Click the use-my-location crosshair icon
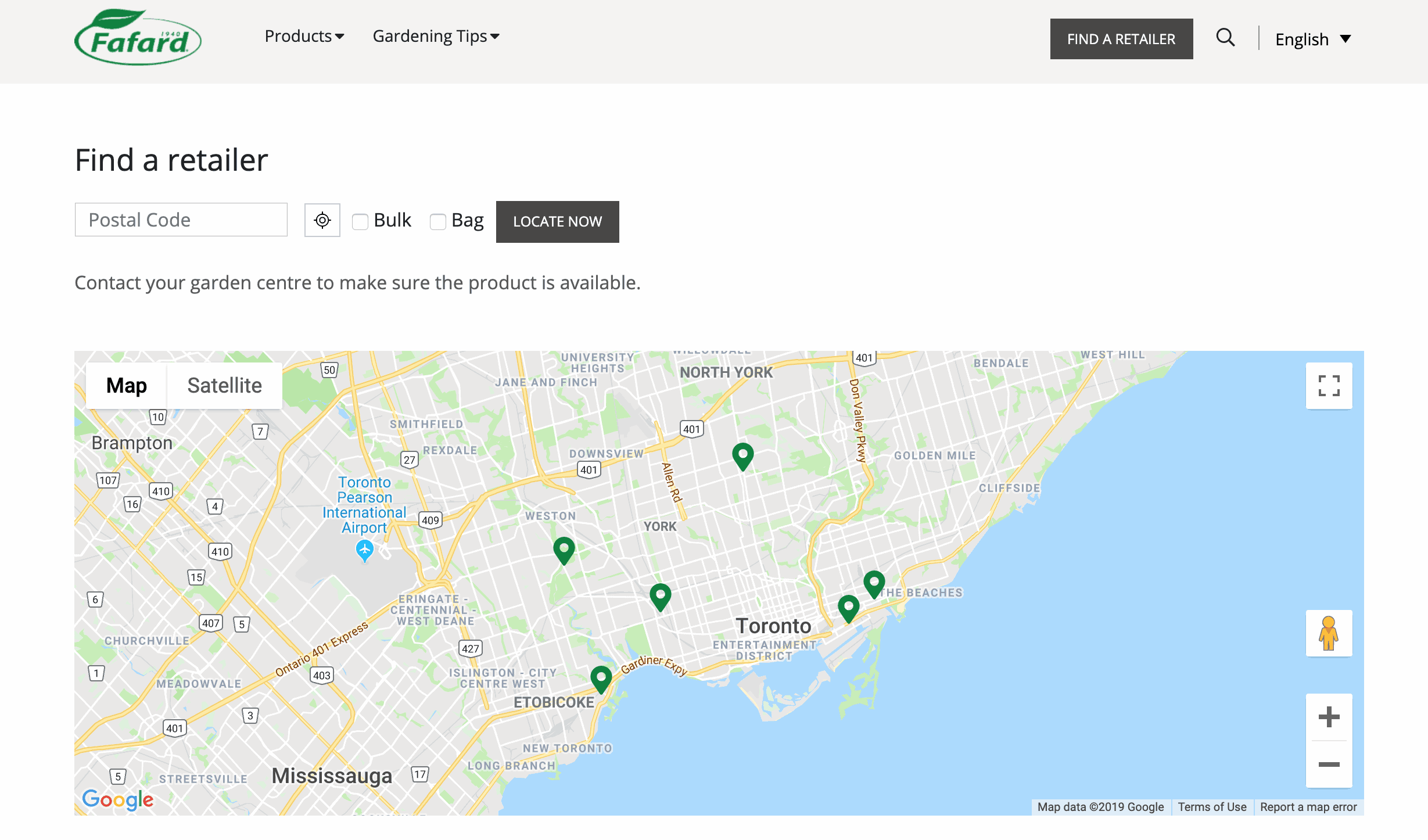This screenshot has height=840, width=1428. (x=322, y=220)
